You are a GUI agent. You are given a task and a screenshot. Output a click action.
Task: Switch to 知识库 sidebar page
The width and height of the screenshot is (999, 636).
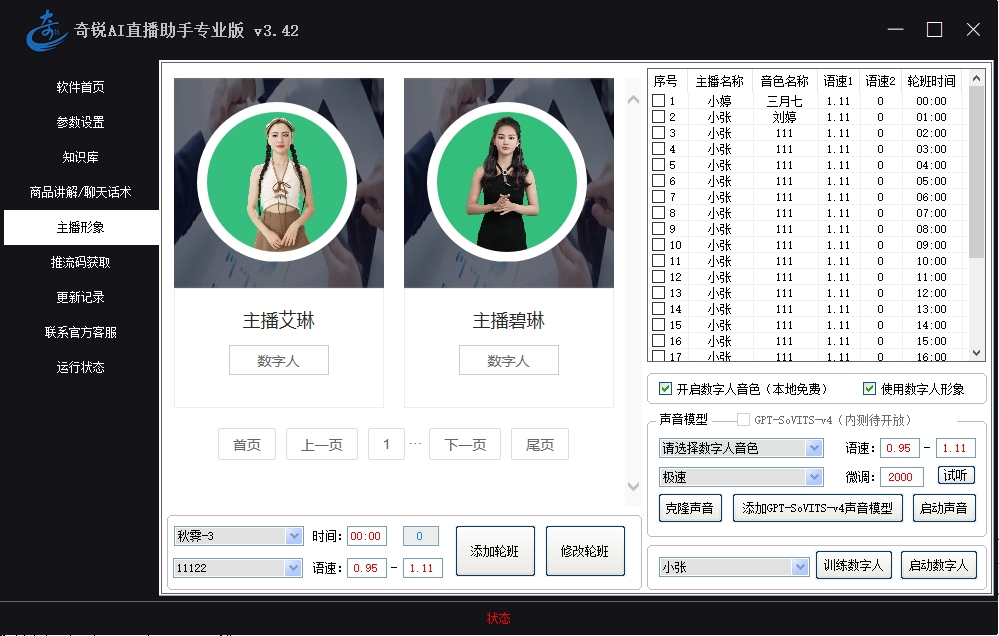pyautogui.click(x=80, y=157)
